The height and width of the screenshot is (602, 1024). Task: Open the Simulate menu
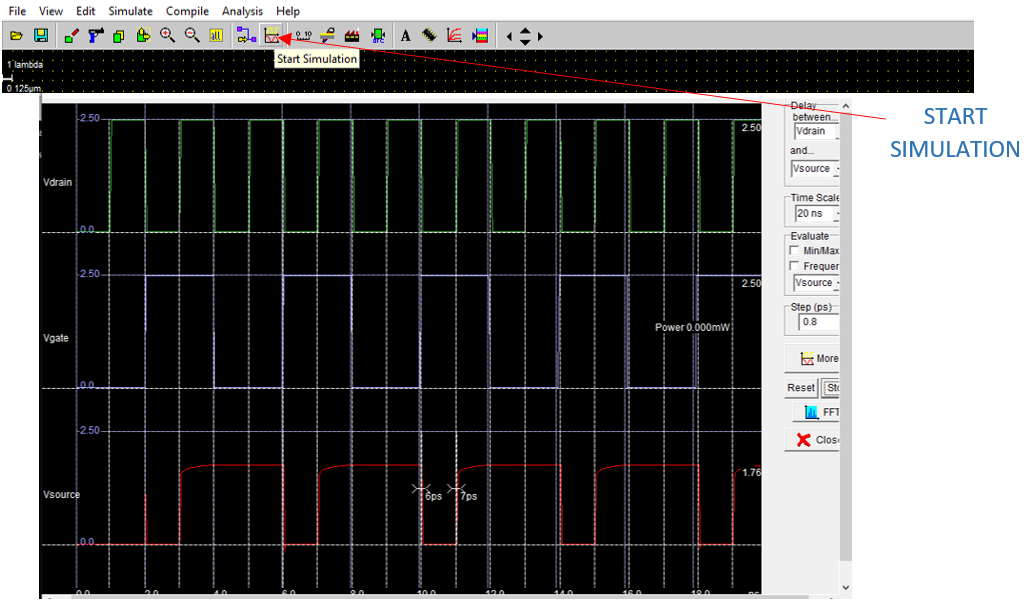pyautogui.click(x=131, y=11)
